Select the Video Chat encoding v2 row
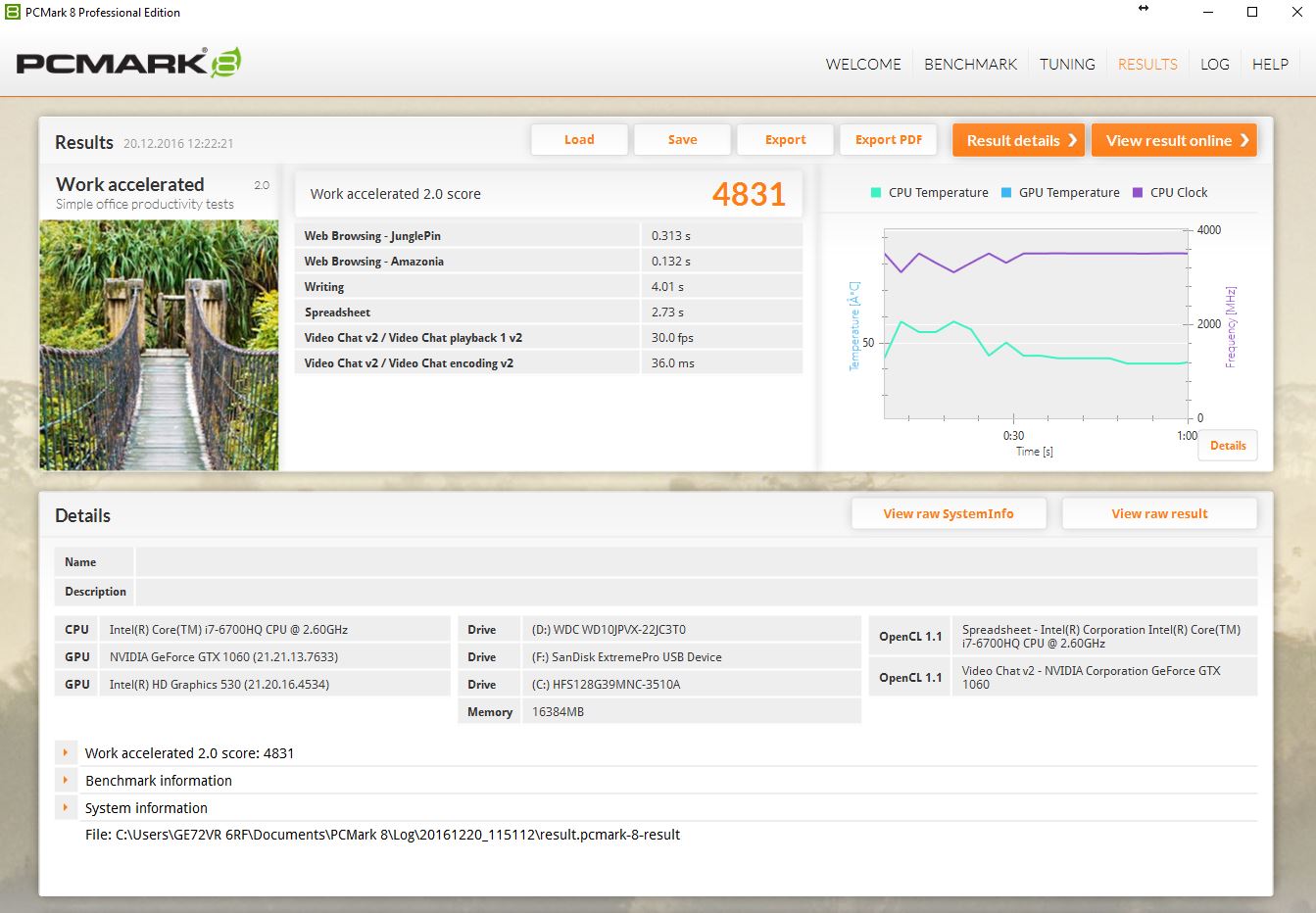 click(549, 363)
